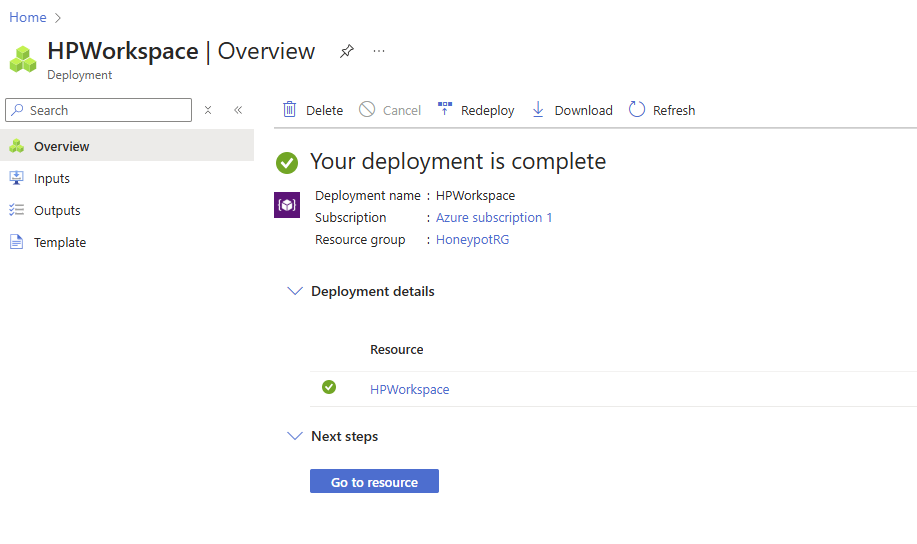The image size is (917, 544).
Task: Click the Go to resource button
Action: point(374,481)
